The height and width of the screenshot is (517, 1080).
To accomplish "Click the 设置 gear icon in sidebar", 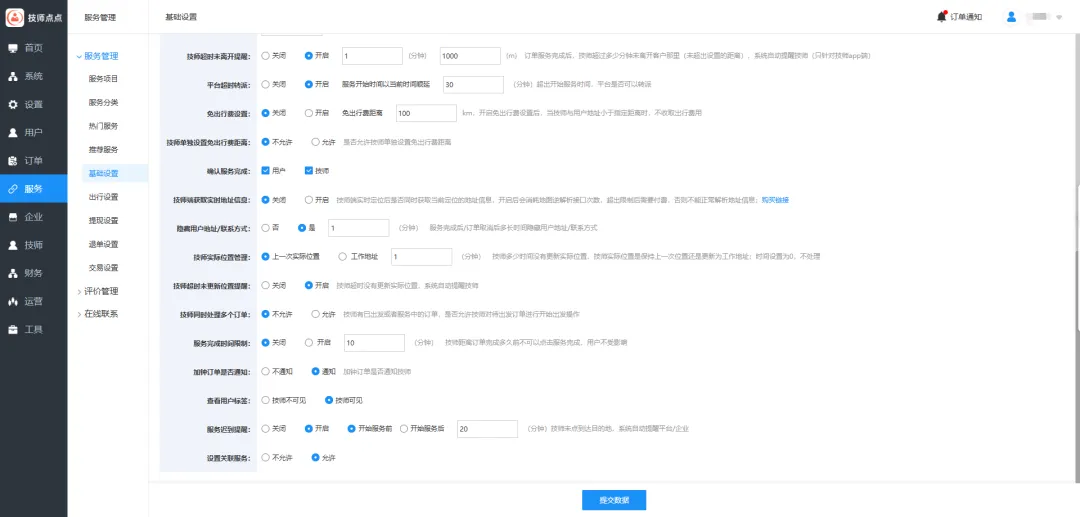I will click(13, 104).
